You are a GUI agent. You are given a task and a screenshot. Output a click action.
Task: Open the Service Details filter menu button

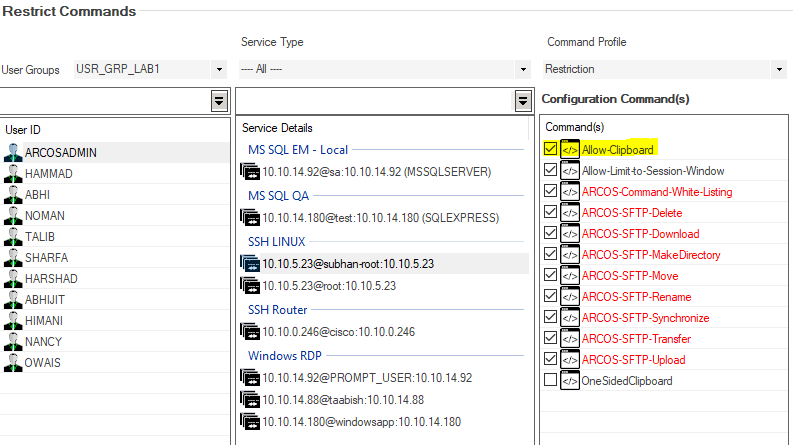tap(523, 102)
